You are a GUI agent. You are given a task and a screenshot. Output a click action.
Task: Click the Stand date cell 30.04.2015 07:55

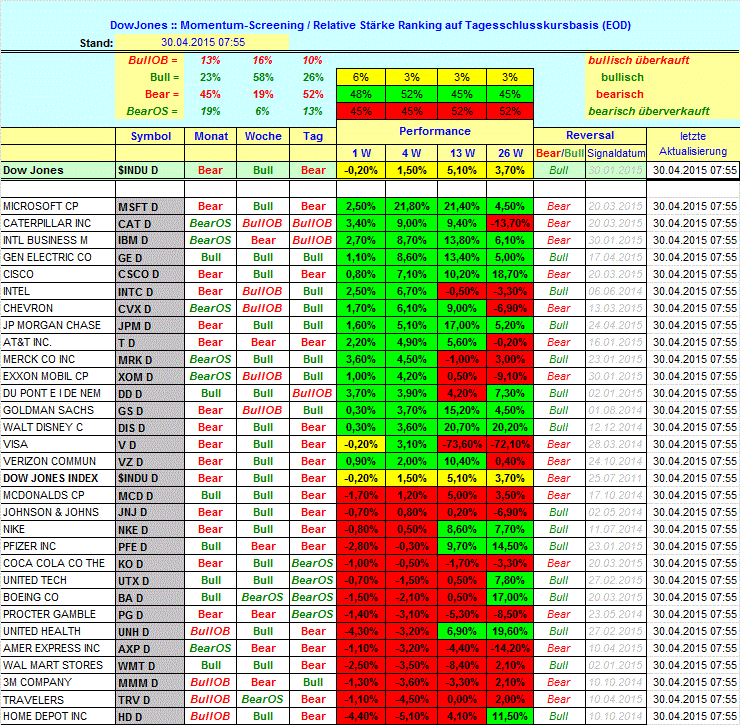202,42
